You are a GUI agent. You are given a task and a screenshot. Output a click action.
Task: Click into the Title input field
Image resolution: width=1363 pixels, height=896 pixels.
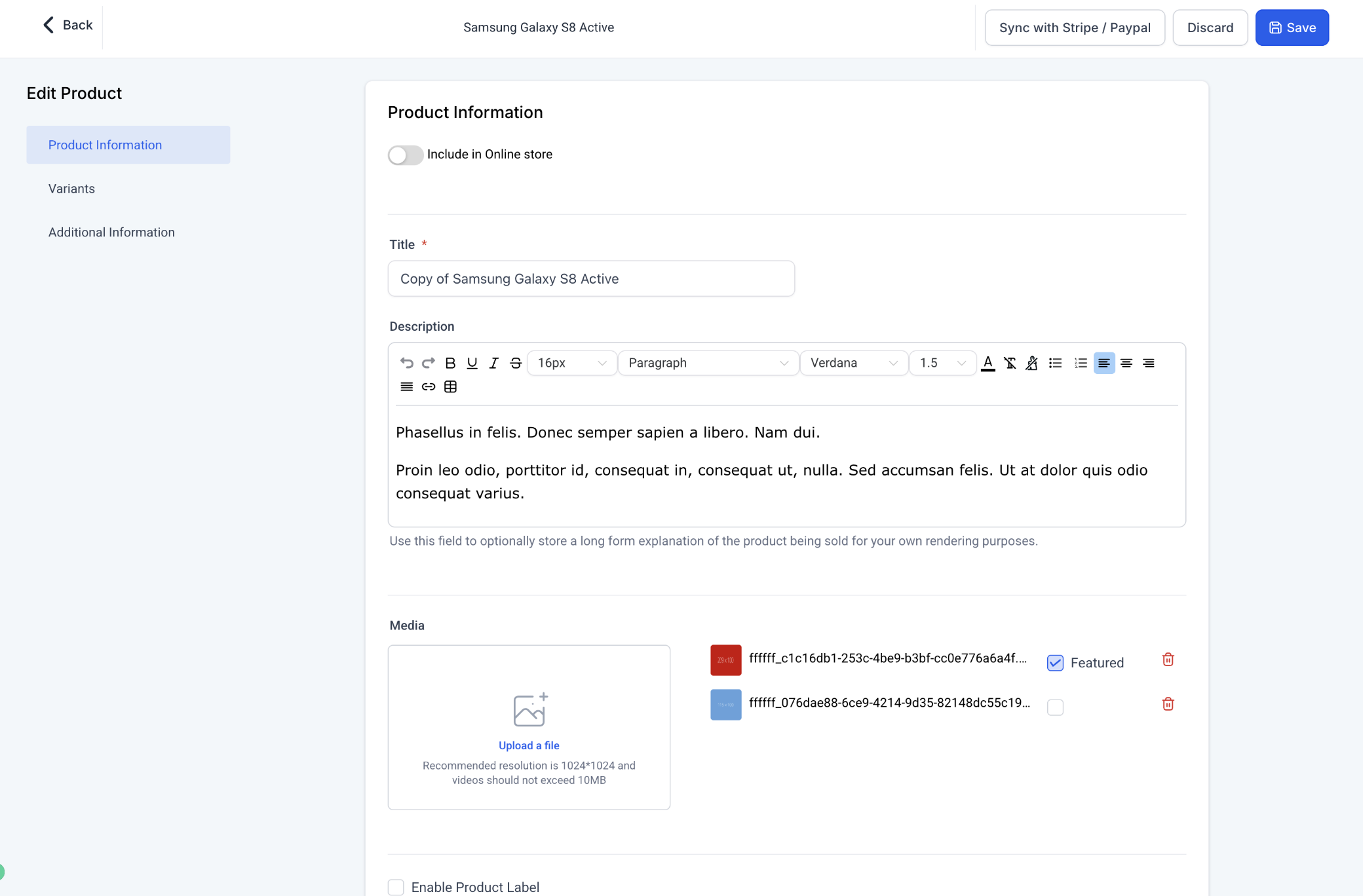590,279
